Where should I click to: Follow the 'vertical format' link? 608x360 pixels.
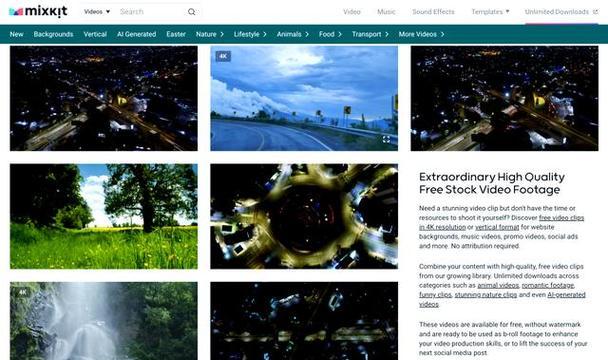[x=497, y=227]
